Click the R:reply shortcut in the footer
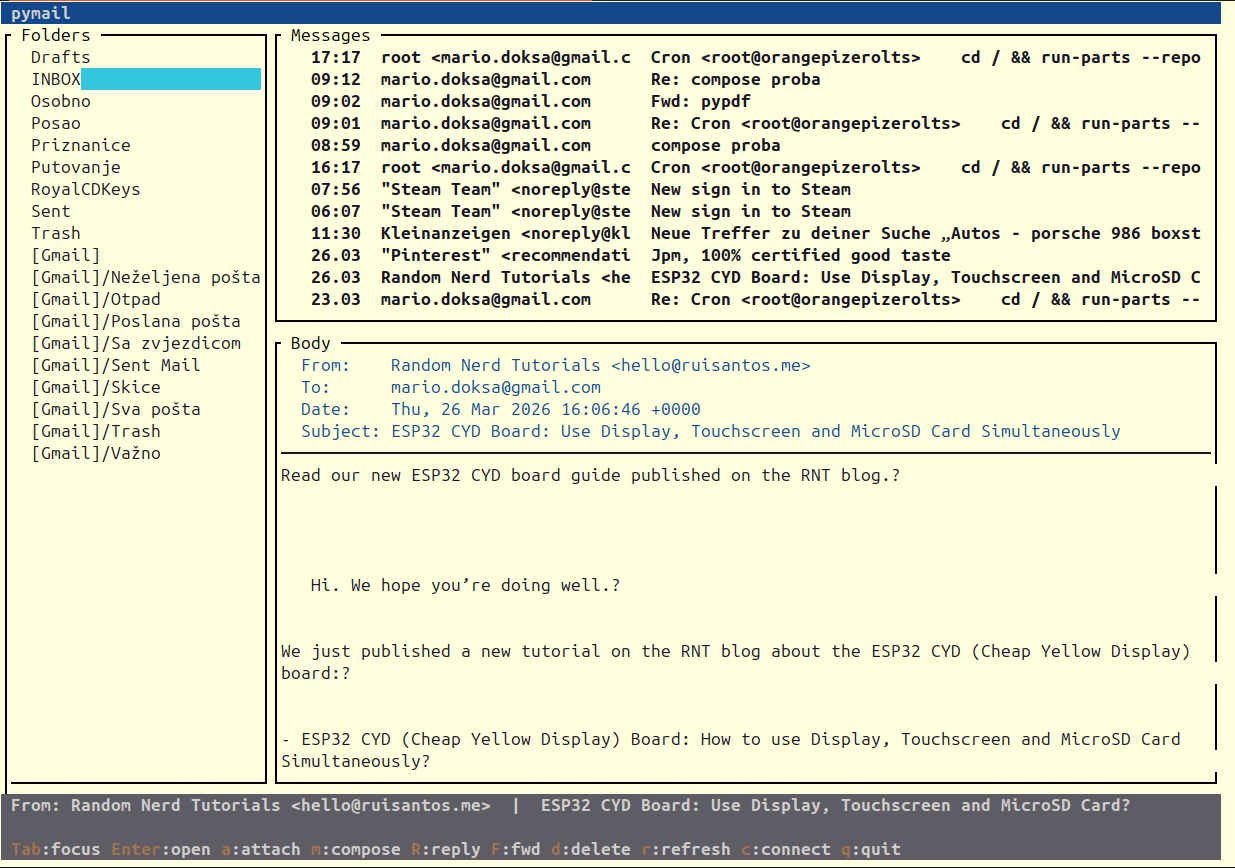This screenshot has width=1235, height=868. pos(446,850)
